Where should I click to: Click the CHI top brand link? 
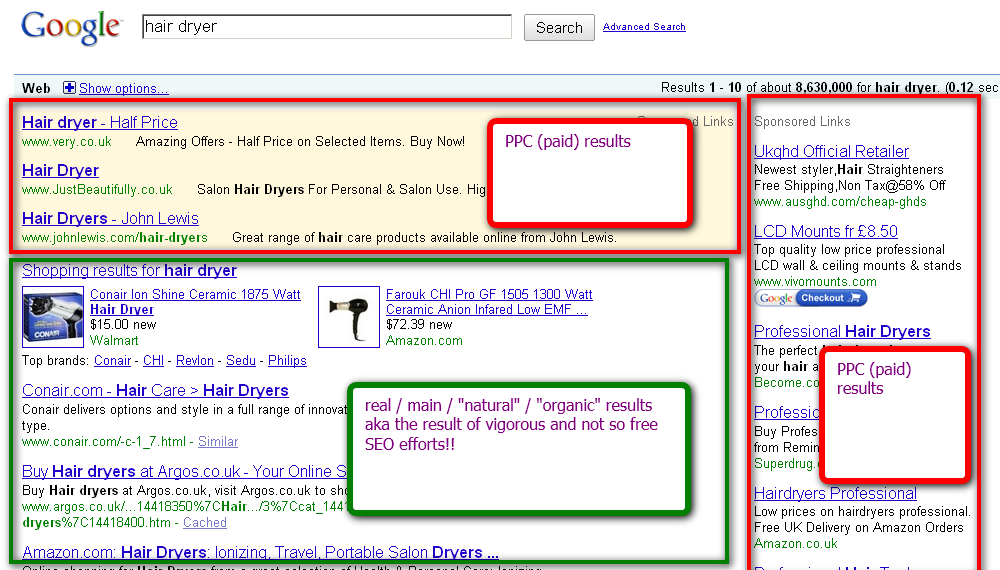154,361
